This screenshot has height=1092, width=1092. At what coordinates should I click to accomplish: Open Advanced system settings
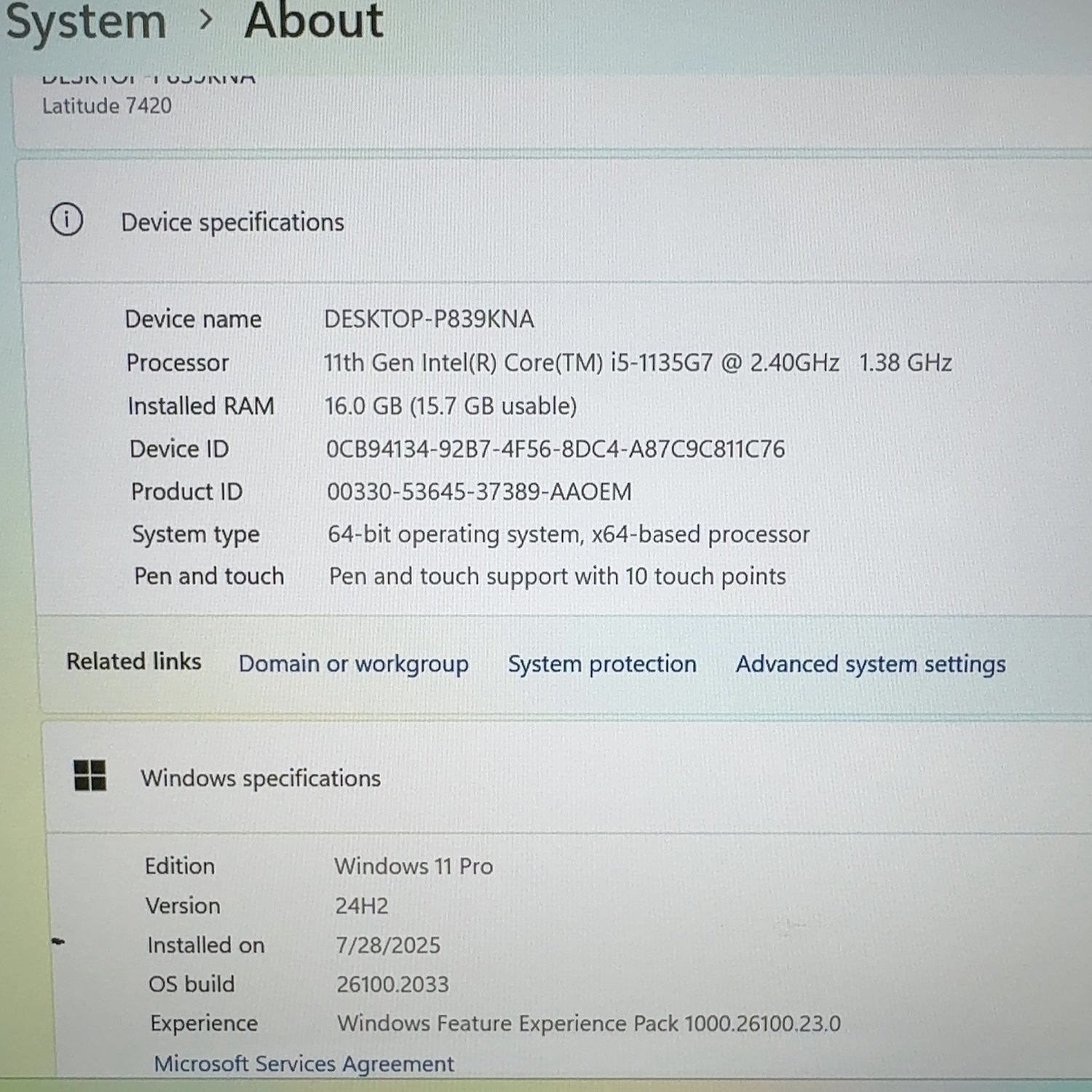click(x=871, y=664)
